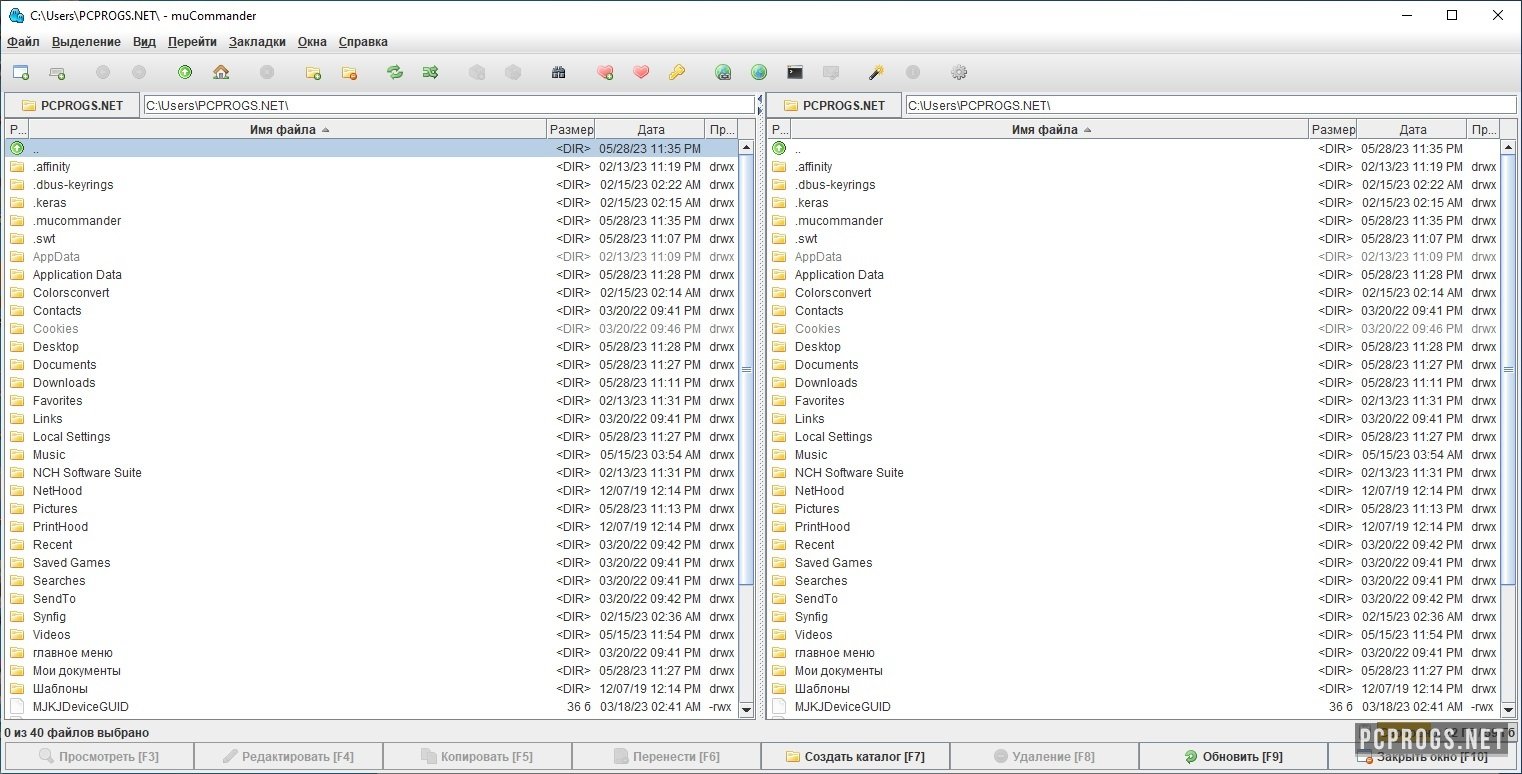This screenshot has width=1522, height=774.
Task: Click the Обновить [F9] button
Action: coord(1233,757)
